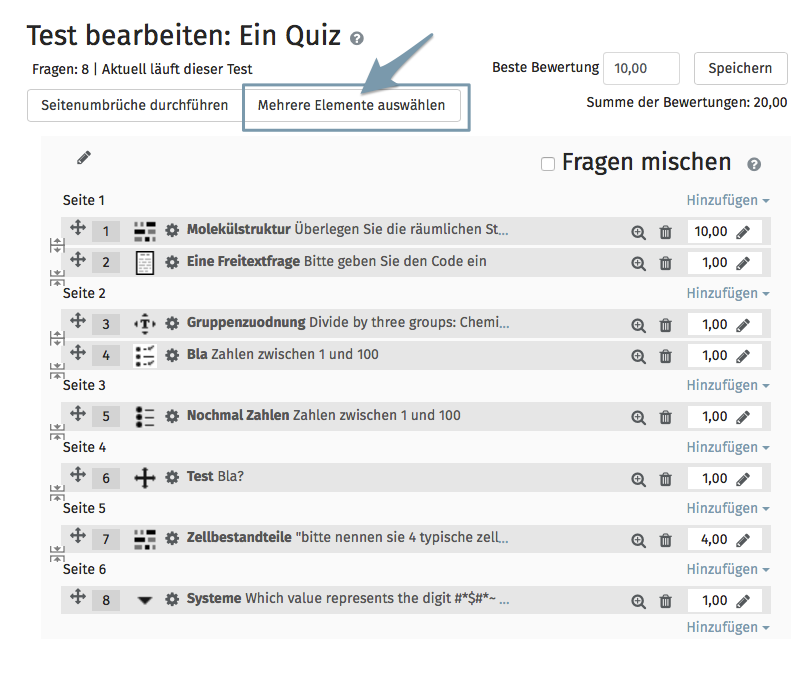Image resolution: width=807 pixels, height=674 pixels.
Task: Open Hinzufügen dropdown for Seite 4
Action: point(727,448)
